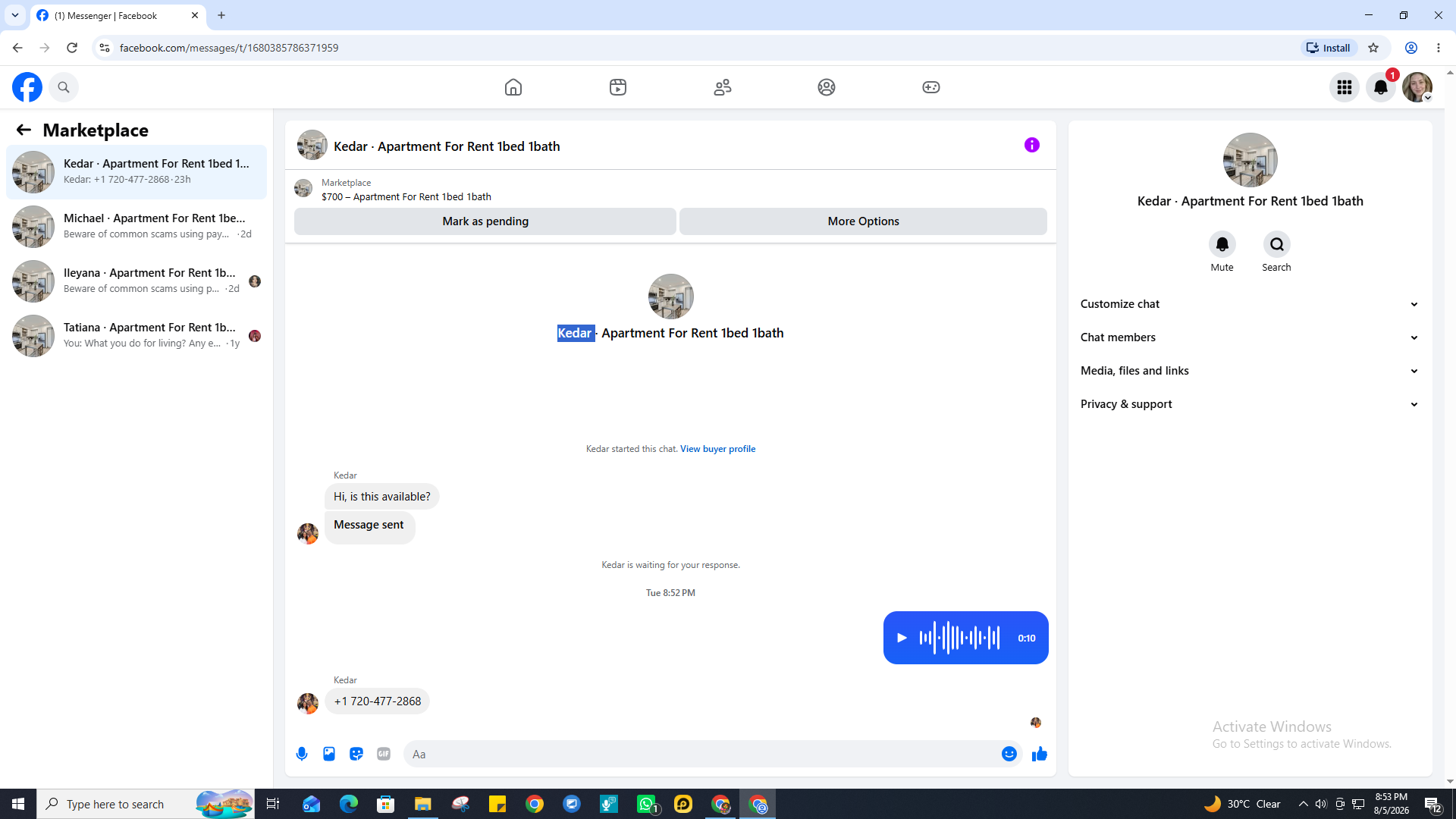Image resolution: width=1456 pixels, height=819 pixels.
Task: Send a thumbs-up like
Action: click(1040, 754)
